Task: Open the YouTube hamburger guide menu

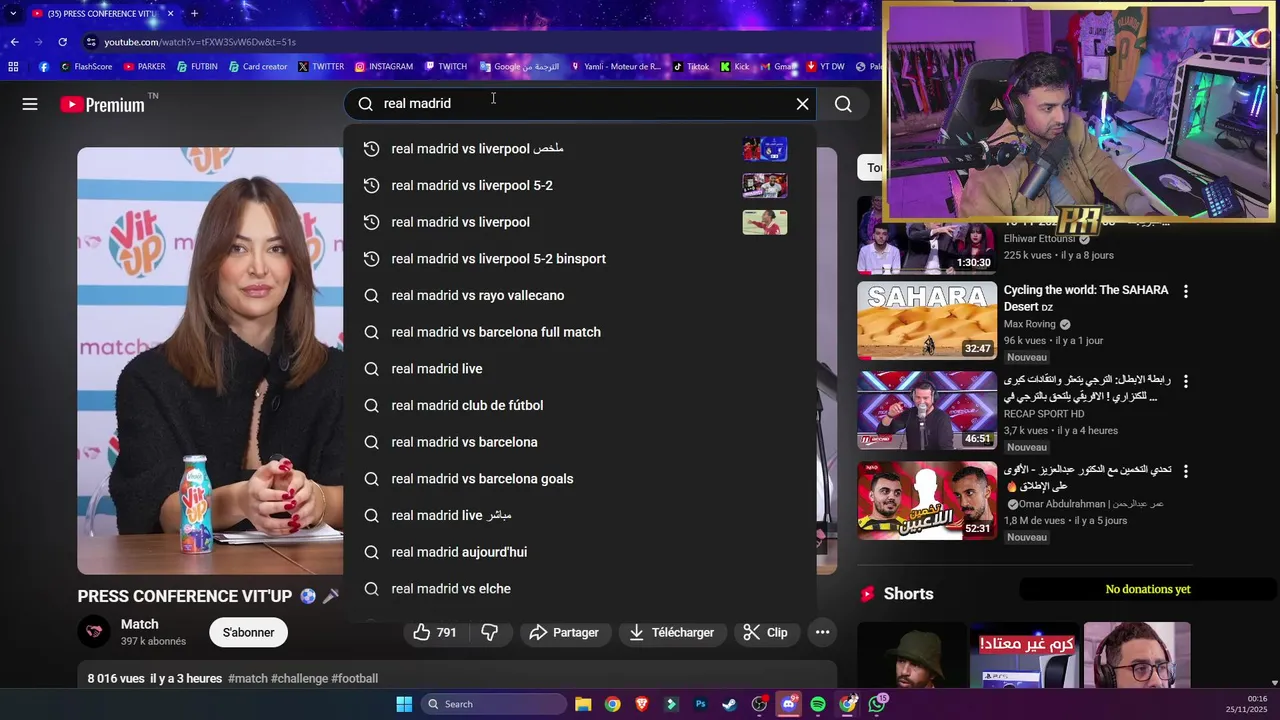Action: (30, 104)
